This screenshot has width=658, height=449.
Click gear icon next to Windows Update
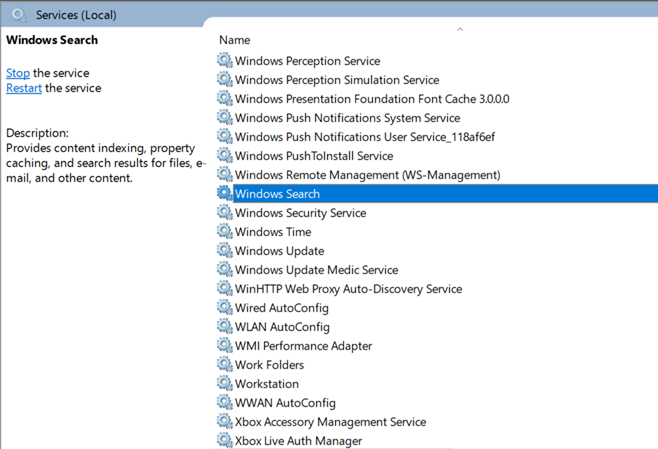click(x=225, y=251)
